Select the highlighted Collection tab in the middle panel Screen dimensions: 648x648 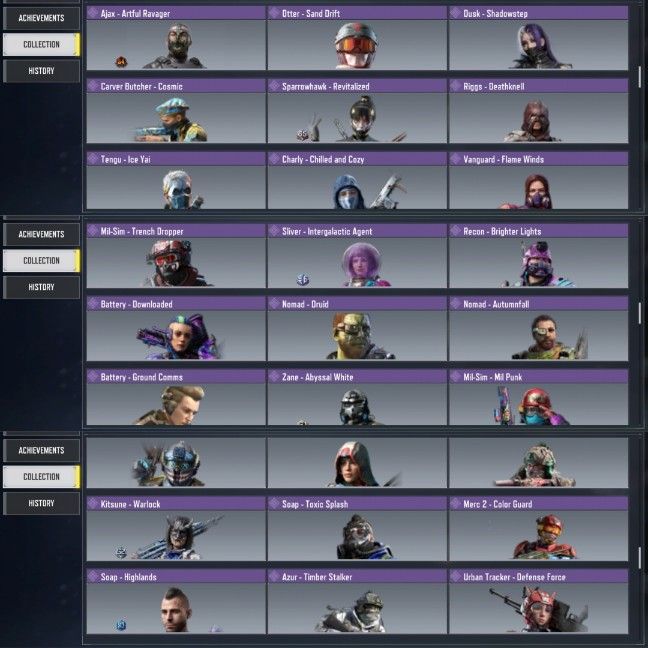(41, 261)
